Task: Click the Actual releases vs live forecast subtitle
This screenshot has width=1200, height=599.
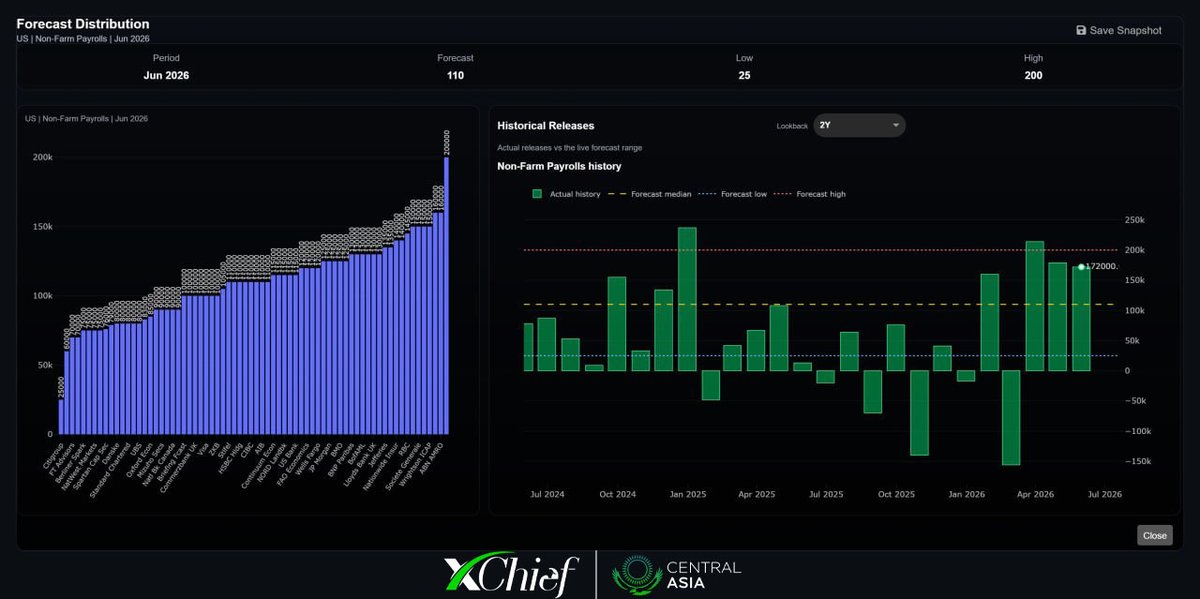Action: point(569,147)
